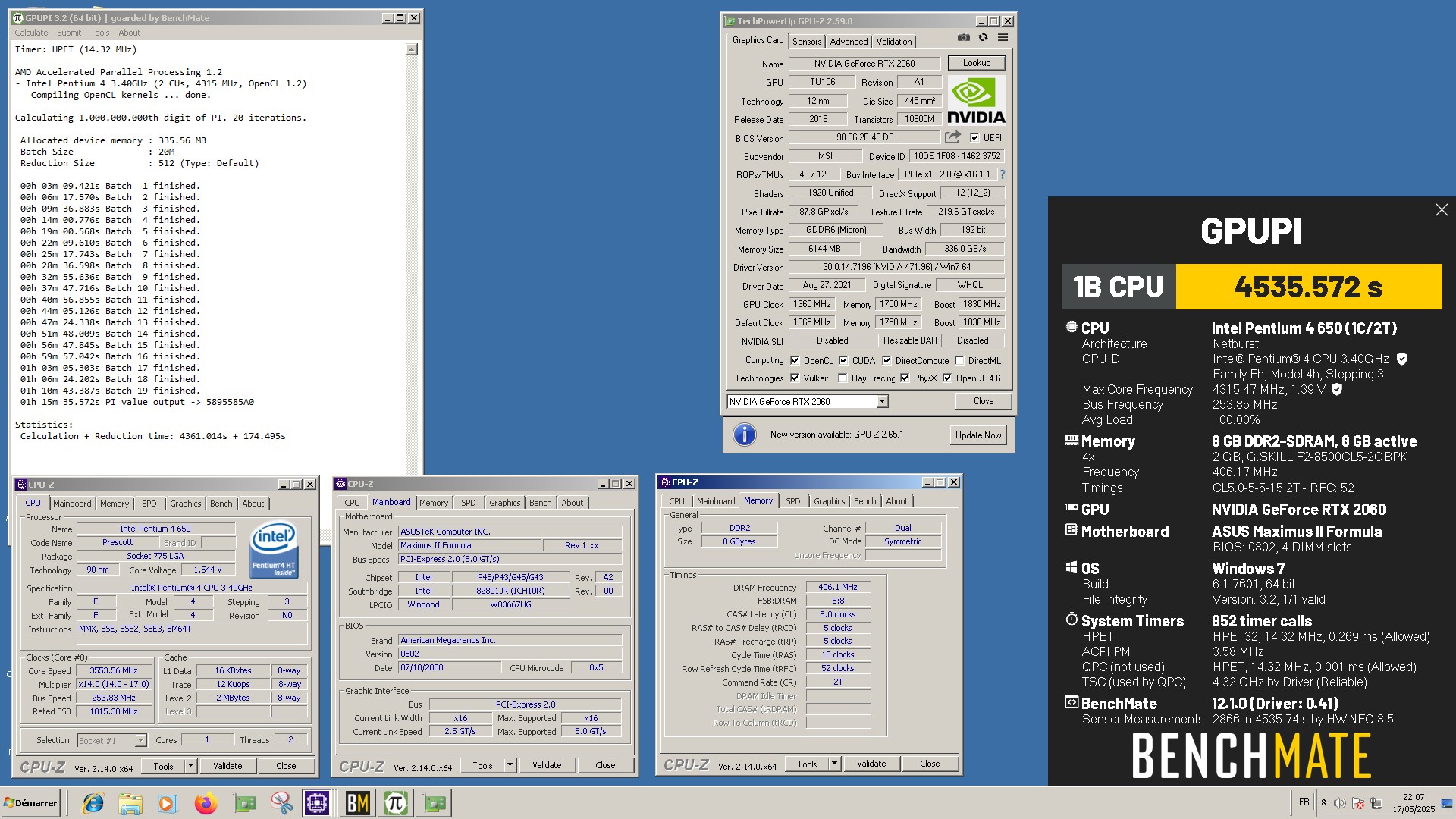Toggle the CUDA checkbox
The width and height of the screenshot is (1456, 819).
click(x=843, y=360)
